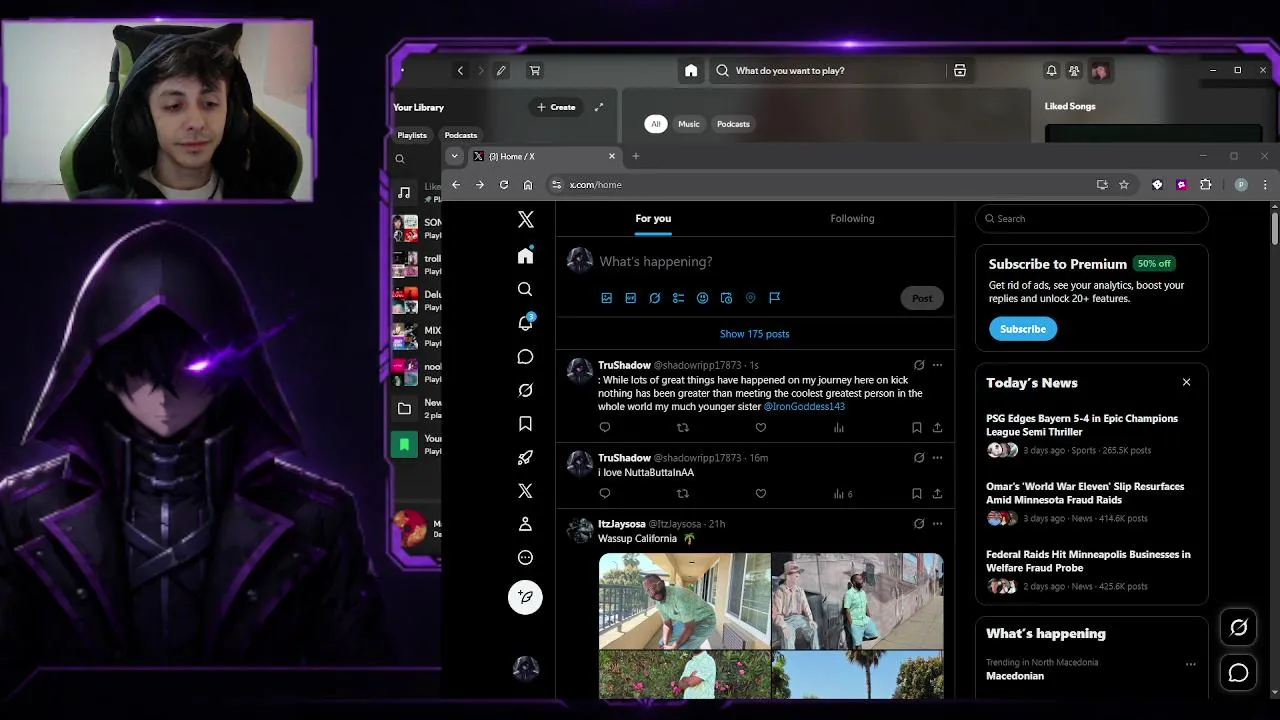Select Spotify Music filter chip
Viewport: 1280px width, 720px height.
click(x=689, y=124)
